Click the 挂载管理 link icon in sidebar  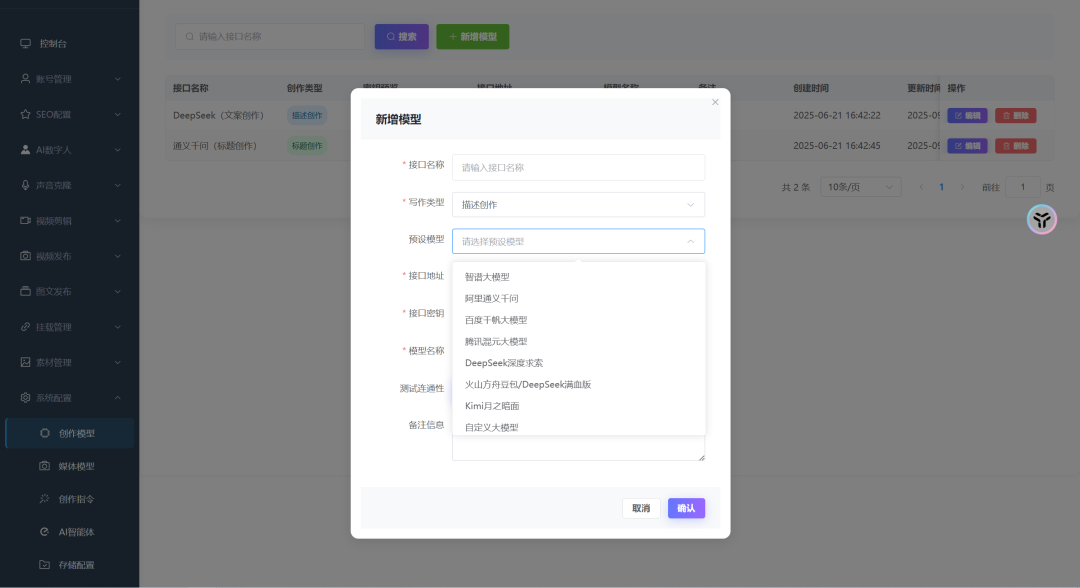[x=26, y=327]
